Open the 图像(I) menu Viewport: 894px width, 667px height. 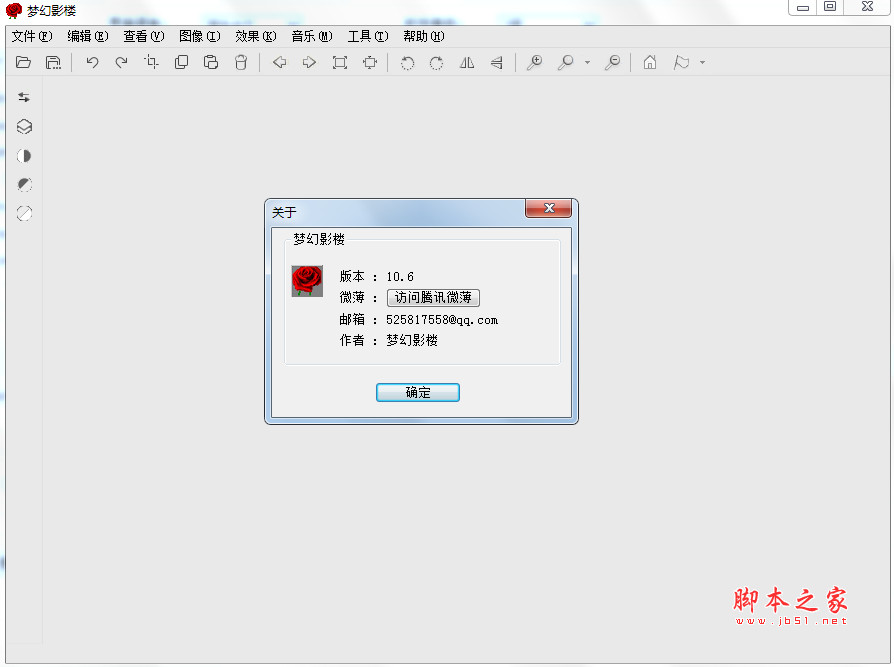point(200,36)
